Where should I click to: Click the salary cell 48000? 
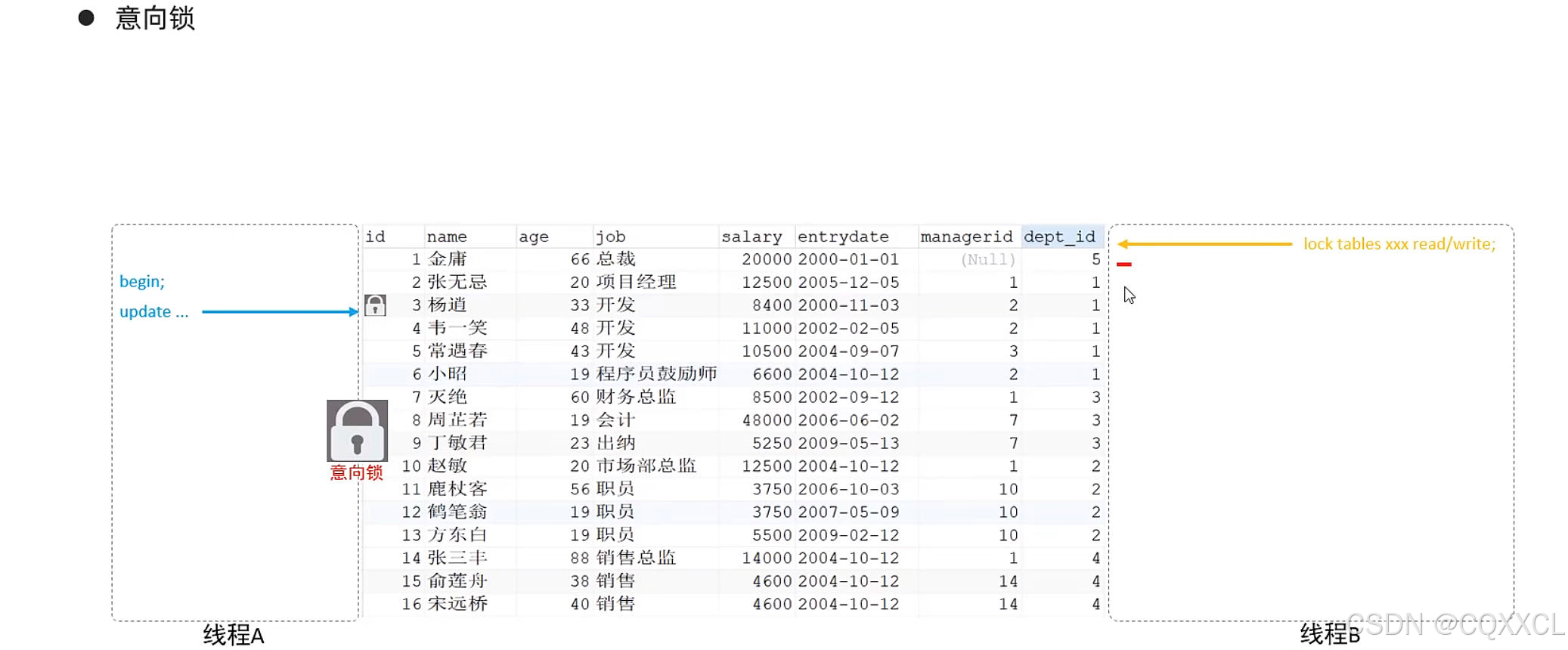coord(767,419)
